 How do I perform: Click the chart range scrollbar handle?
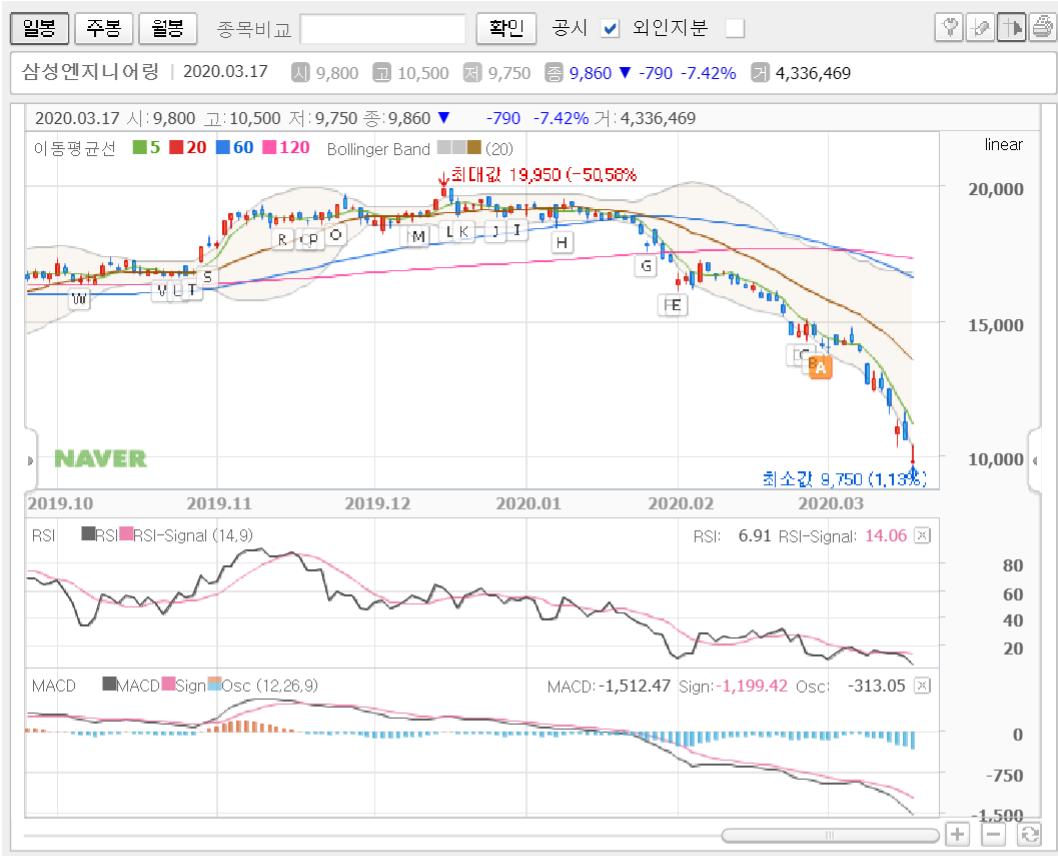[x=830, y=835]
